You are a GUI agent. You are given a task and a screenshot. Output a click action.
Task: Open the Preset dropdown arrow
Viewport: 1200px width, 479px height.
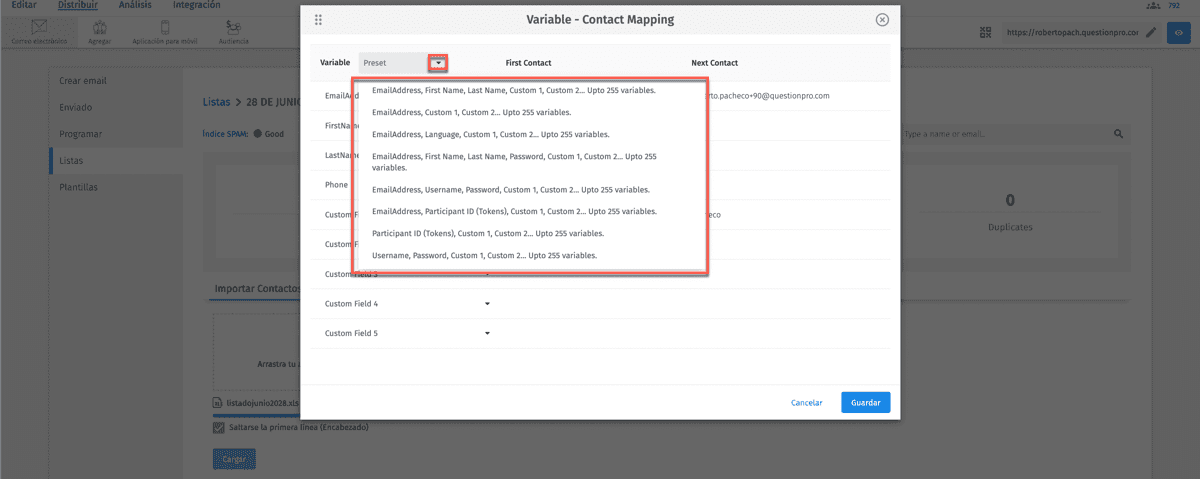[x=438, y=63]
